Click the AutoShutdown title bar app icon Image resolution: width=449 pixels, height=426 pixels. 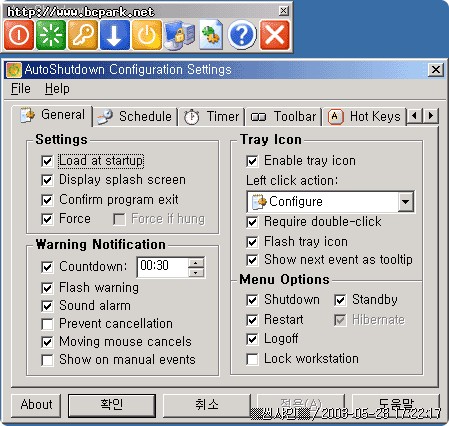[x=14, y=70]
